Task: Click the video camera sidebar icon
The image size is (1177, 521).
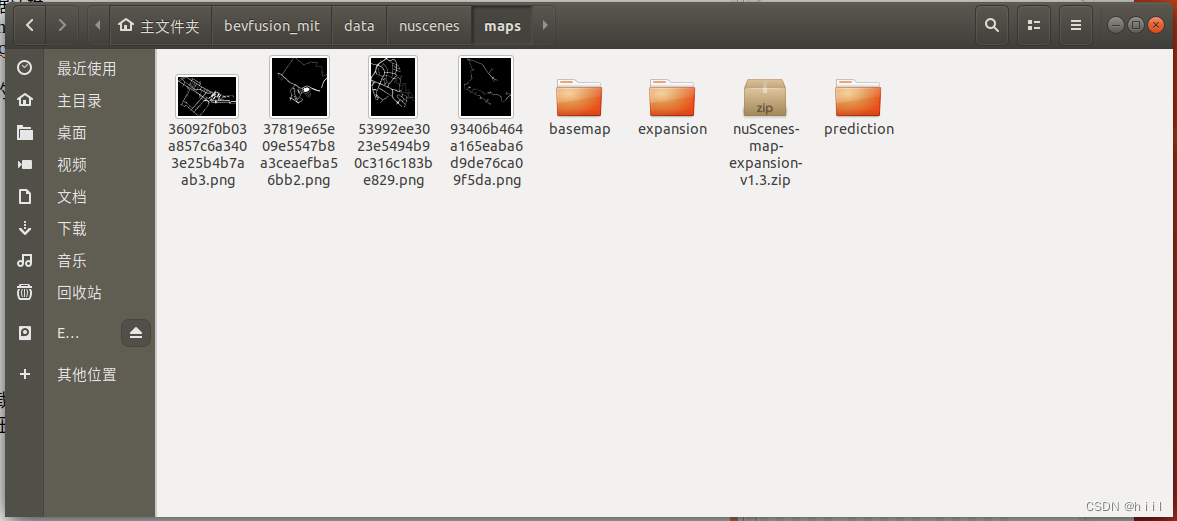Action: click(x=25, y=165)
